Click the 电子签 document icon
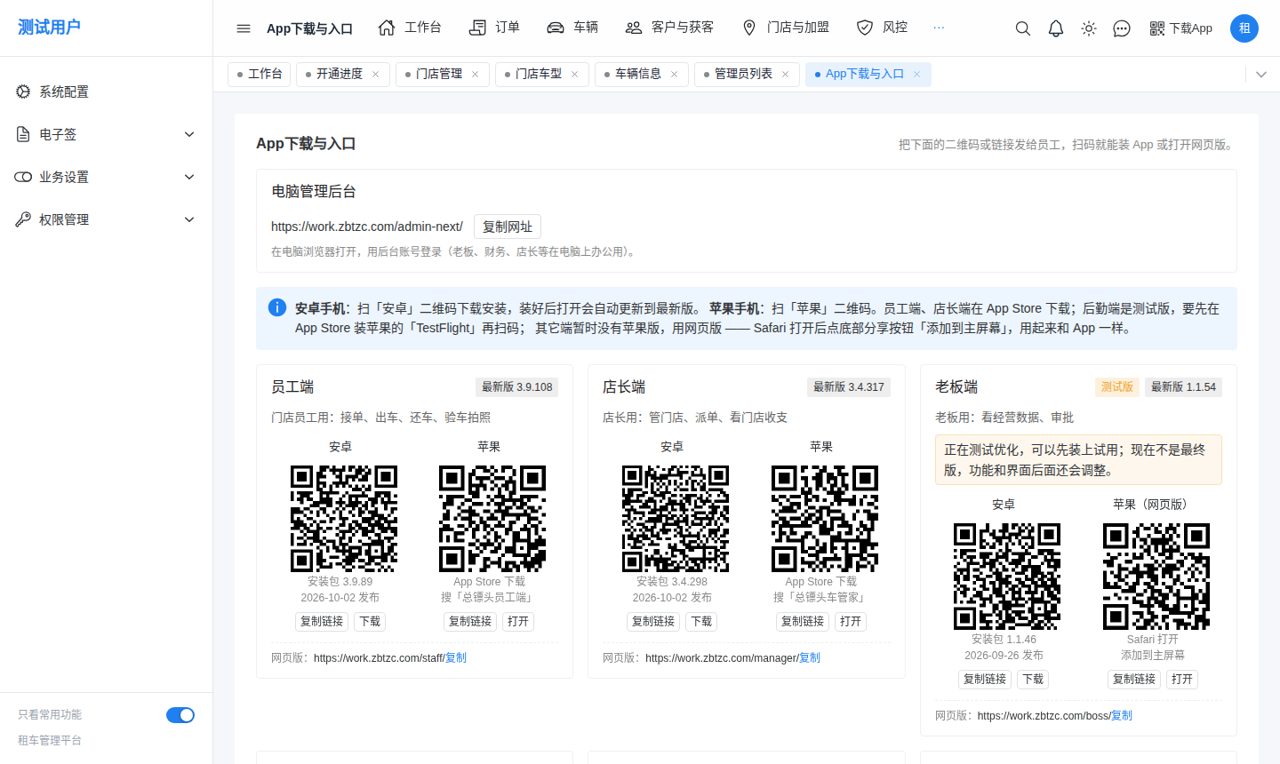This screenshot has width=1280, height=764. [23, 134]
